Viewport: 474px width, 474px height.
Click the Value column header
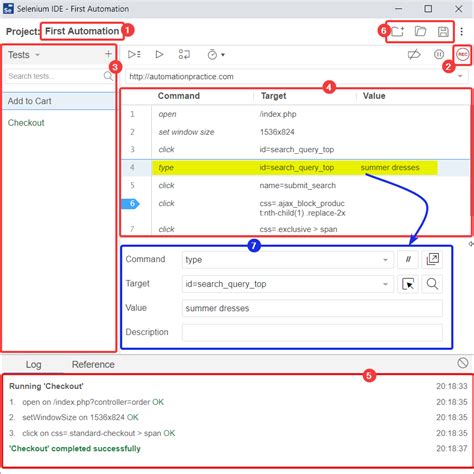pos(374,96)
